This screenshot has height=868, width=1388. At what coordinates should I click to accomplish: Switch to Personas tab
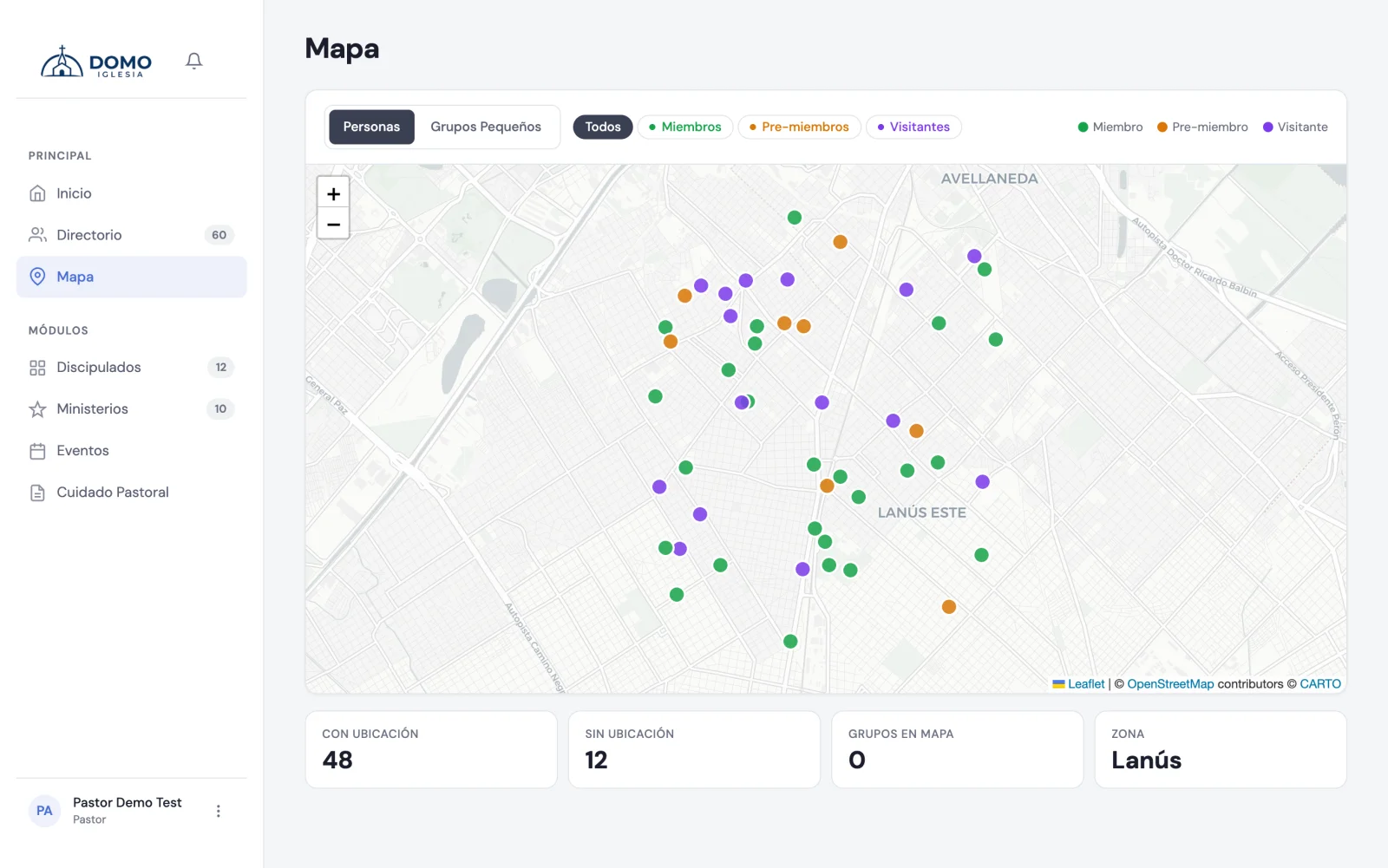click(x=371, y=127)
